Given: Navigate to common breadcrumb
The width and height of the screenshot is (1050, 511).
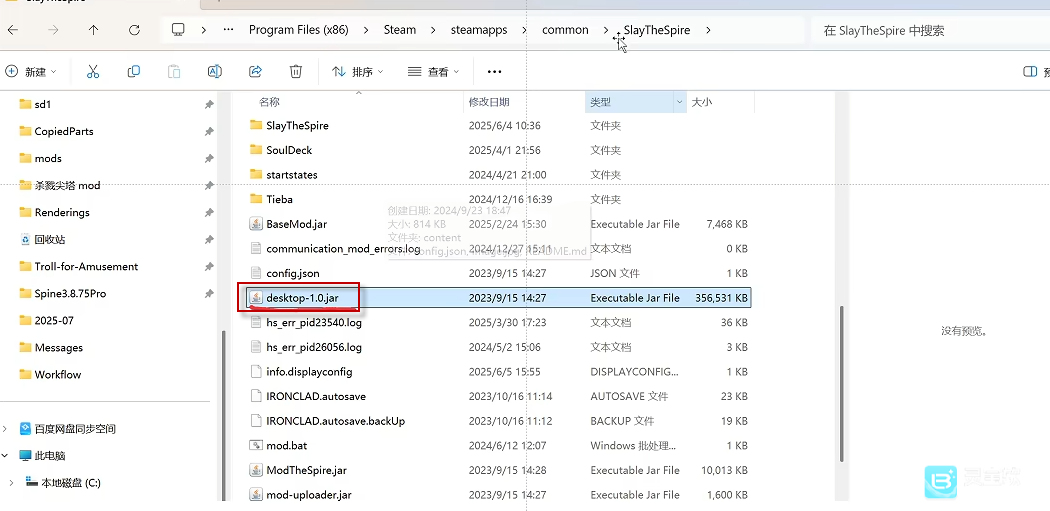Looking at the screenshot, I should 565,30.
